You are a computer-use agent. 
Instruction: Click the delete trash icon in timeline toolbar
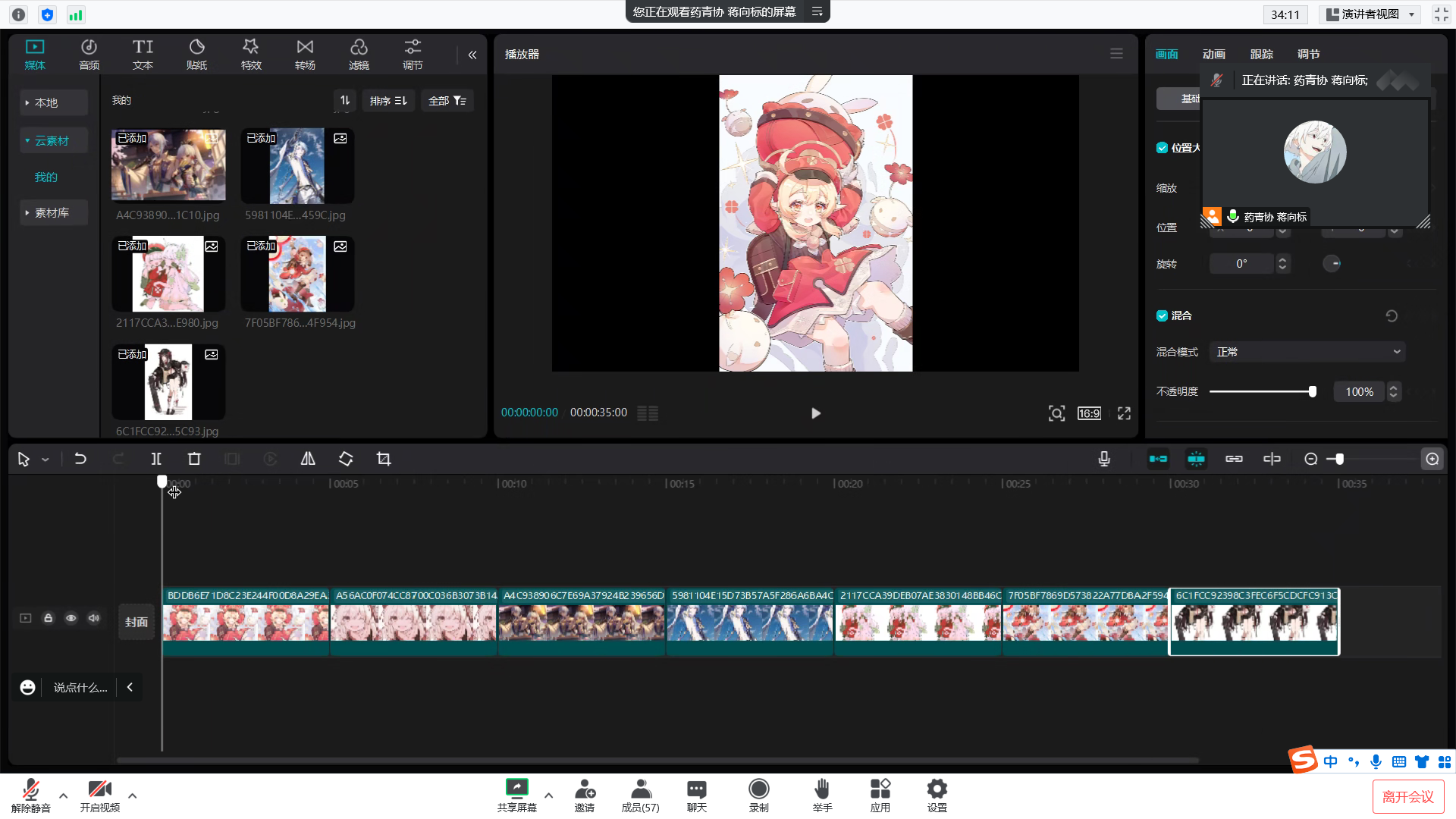click(194, 459)
